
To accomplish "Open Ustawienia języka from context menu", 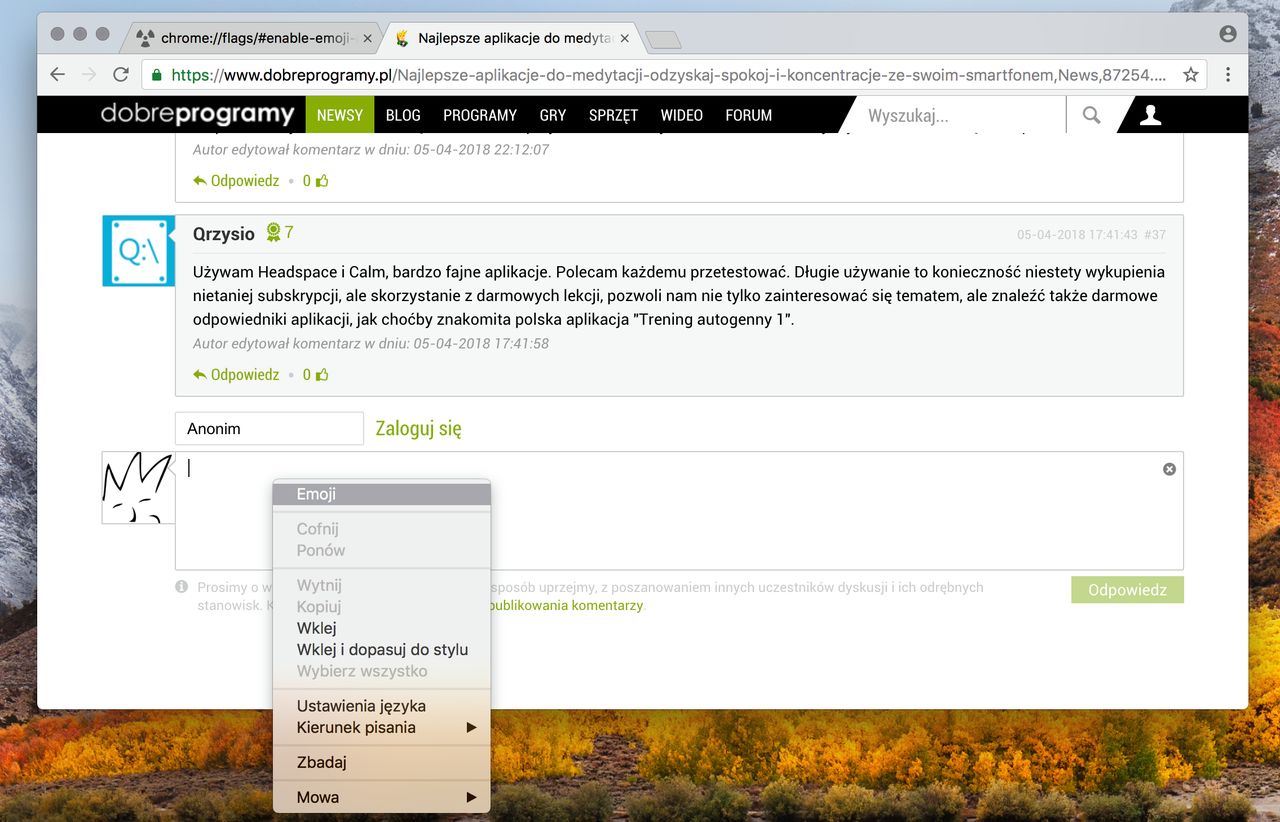I will pos(382,706).
